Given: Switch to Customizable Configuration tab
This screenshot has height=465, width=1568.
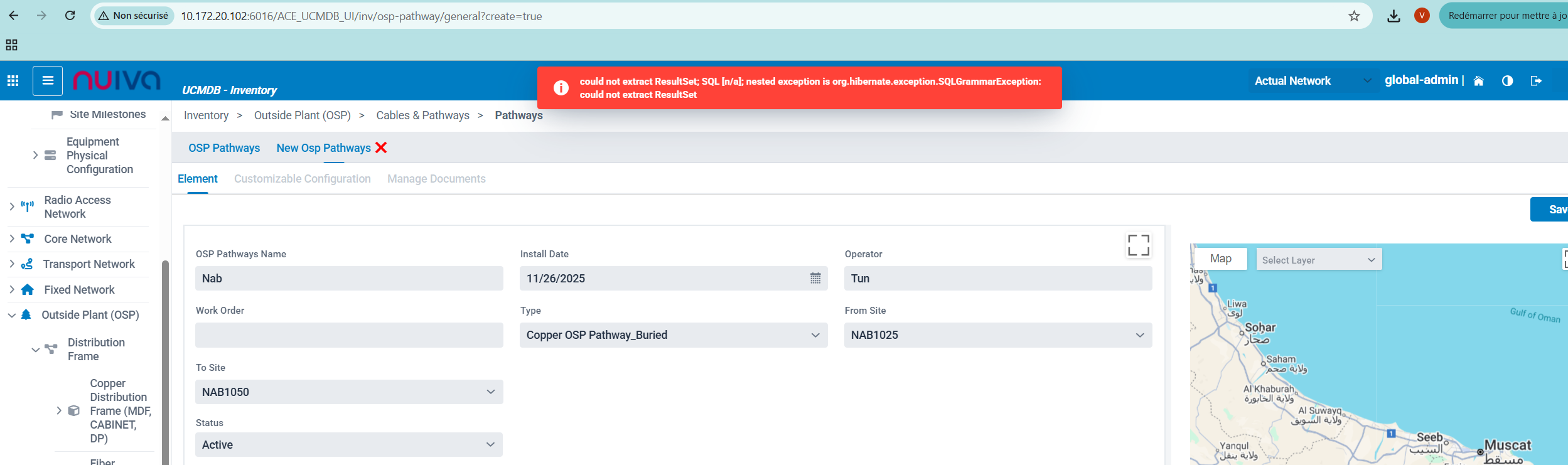Looking at the screenshot, I should point(302,179).
